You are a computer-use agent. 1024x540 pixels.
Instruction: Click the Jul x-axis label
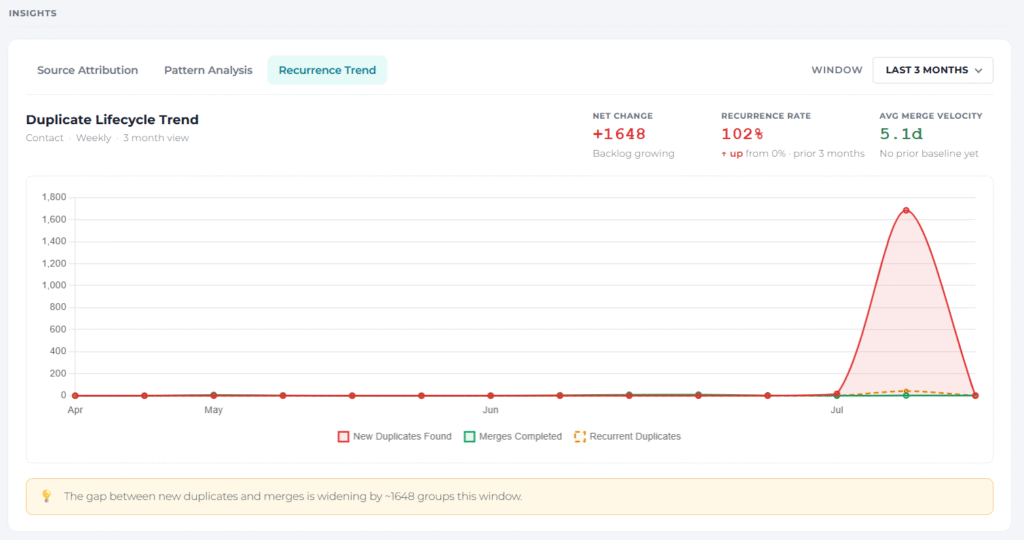coord(837,410)
